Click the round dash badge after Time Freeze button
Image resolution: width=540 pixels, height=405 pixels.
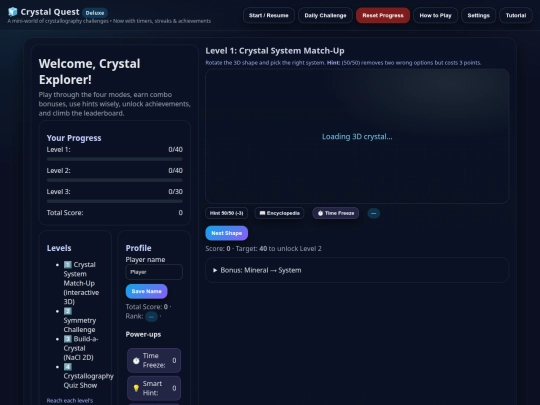coord(374,213)
